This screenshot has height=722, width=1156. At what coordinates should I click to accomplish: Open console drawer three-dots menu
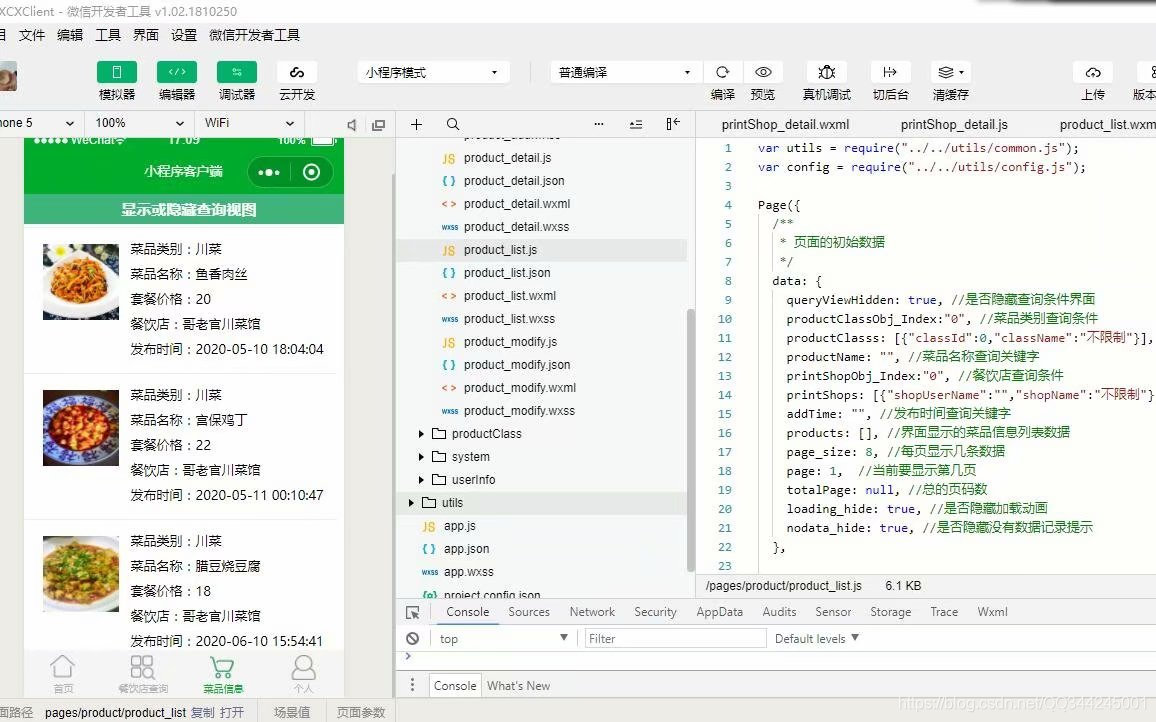(412, 685)
